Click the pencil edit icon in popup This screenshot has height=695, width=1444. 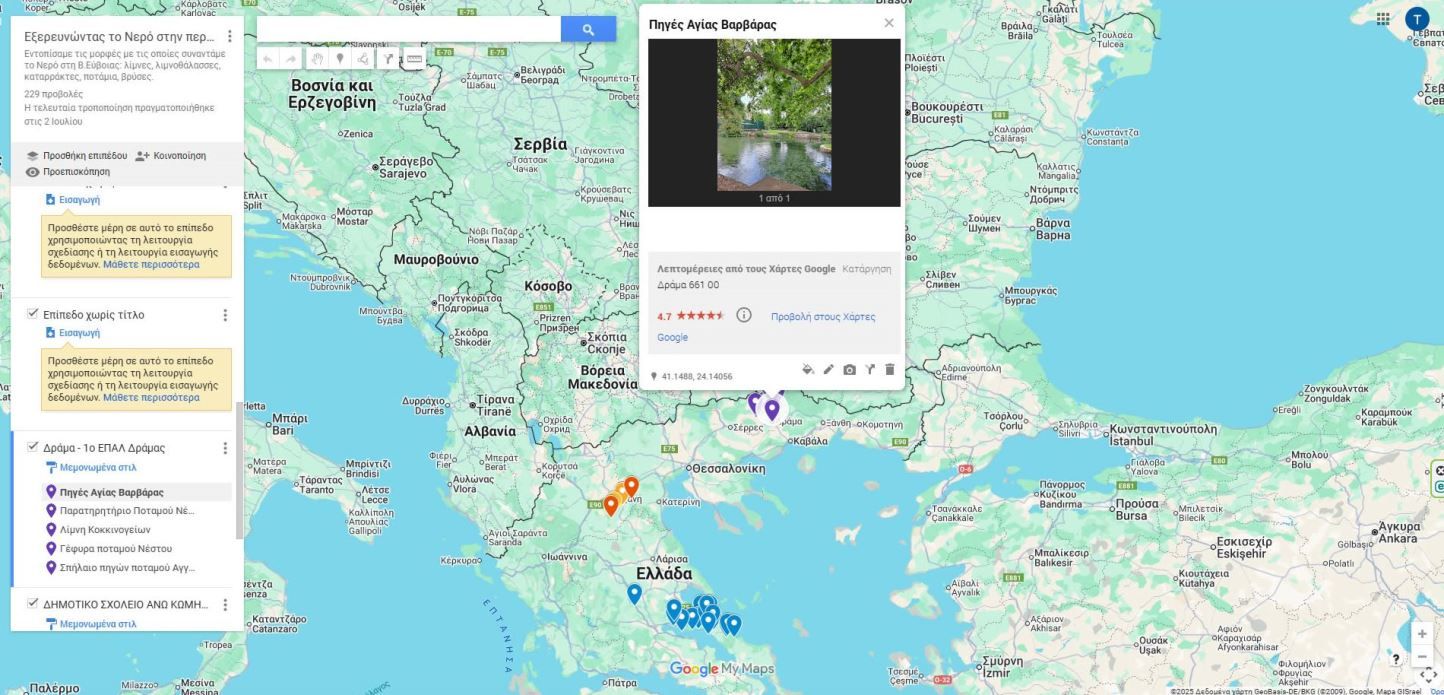point(828,370)
